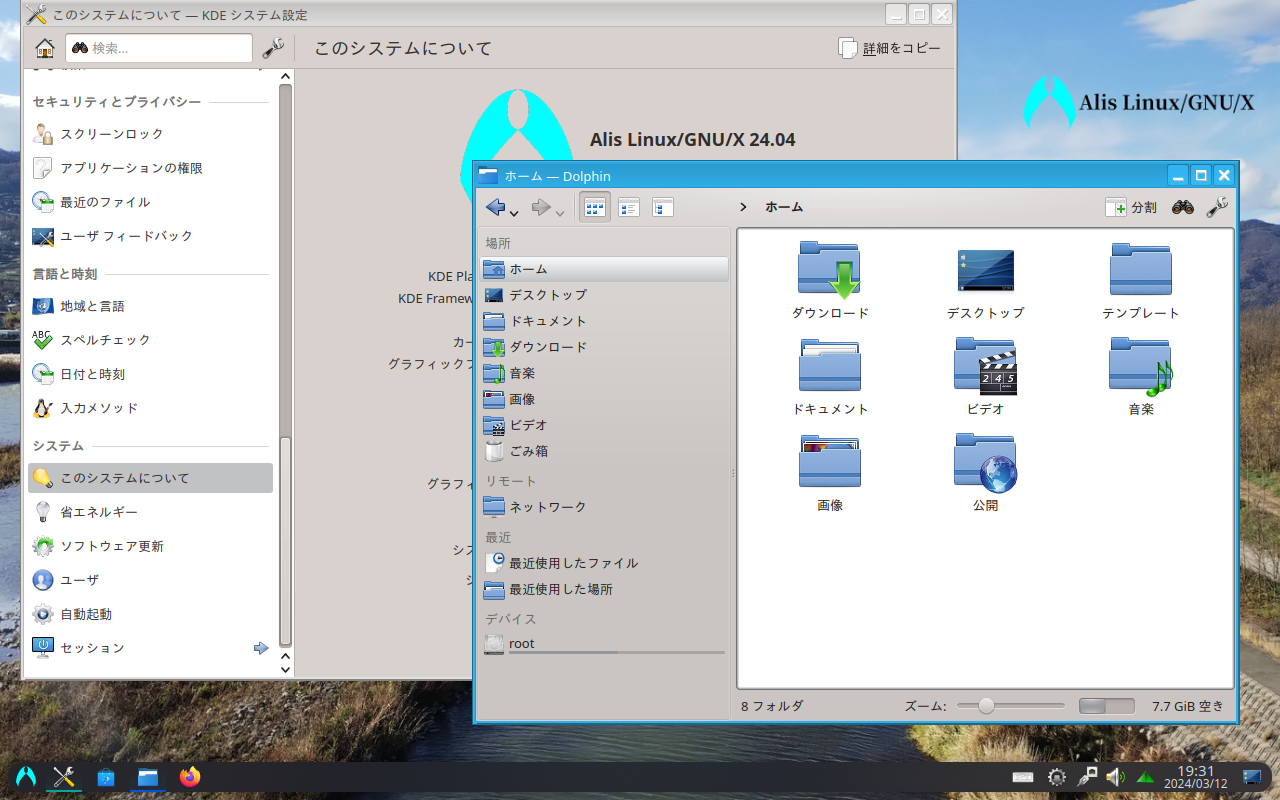1280x800 pixels.
Task: Open software store bag icon in taskbar
Action: click(x=105, y=776)
